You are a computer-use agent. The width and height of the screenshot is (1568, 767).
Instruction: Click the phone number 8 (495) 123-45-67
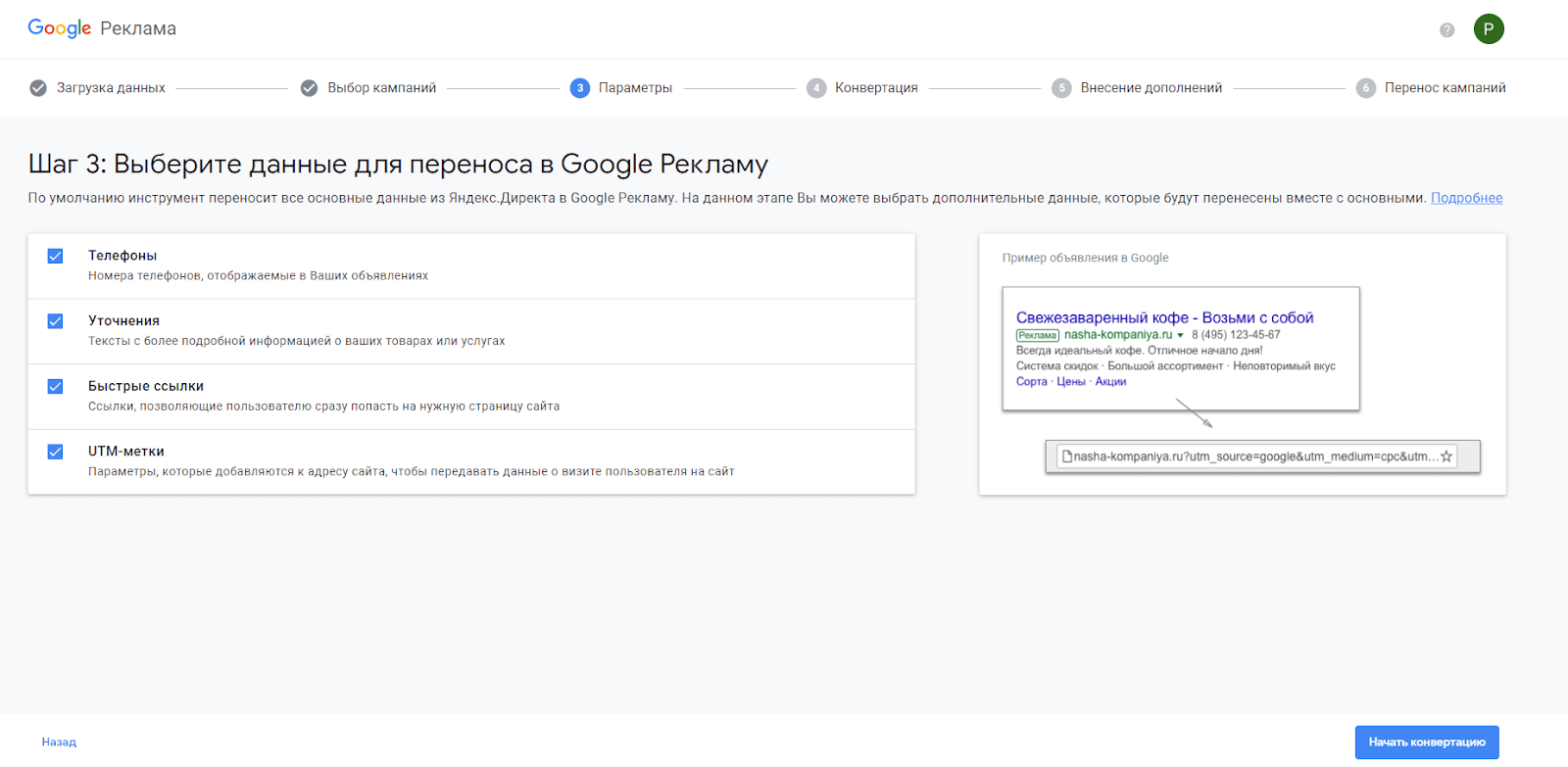[x=1236, y=335]
